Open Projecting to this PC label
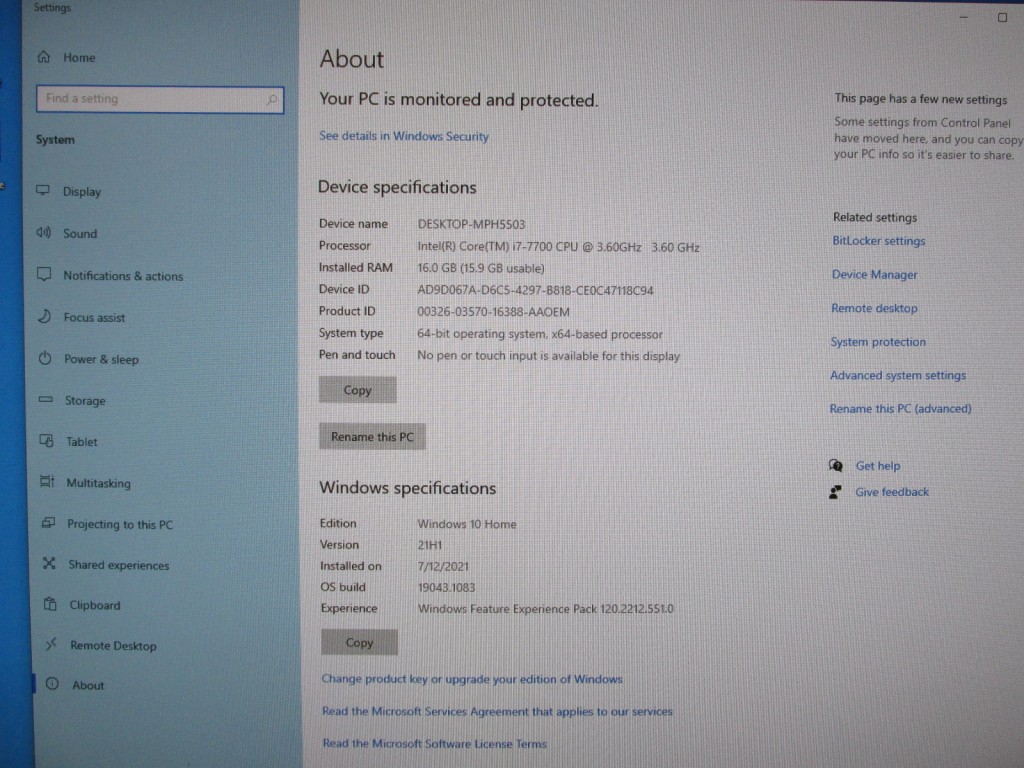The width and height of the screenshot is (1024, 768). pos(120,524)
